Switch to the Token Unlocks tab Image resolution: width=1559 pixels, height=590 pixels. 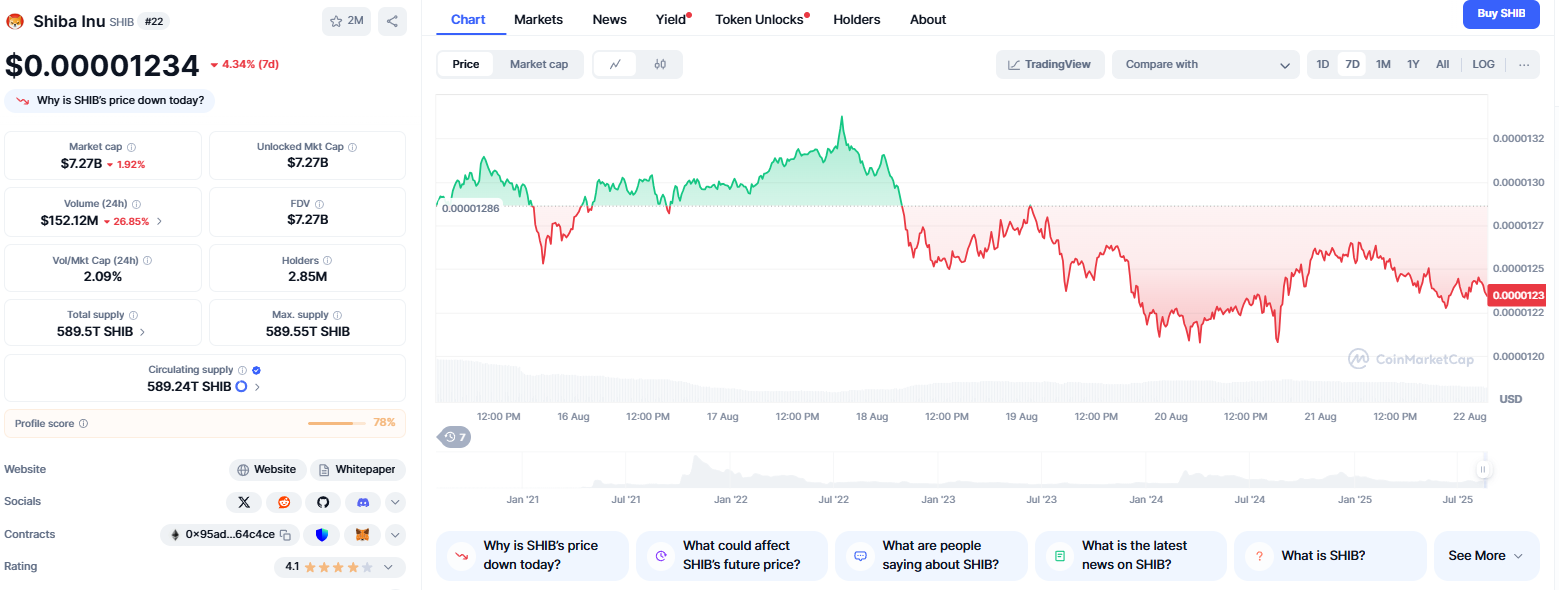(759, 19)
